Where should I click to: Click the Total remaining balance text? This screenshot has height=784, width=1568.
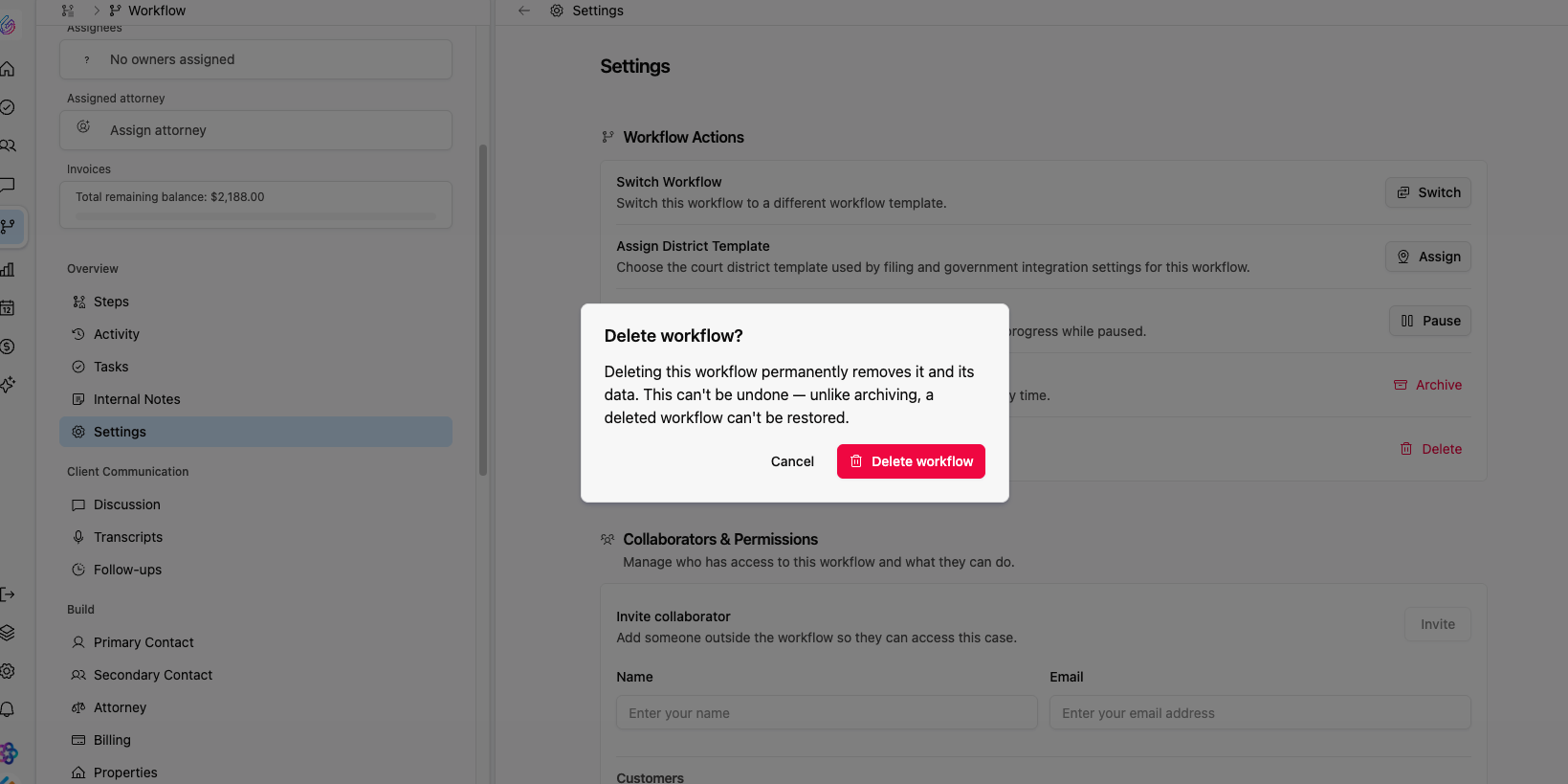pyautogui.click(x=169, y=197)
